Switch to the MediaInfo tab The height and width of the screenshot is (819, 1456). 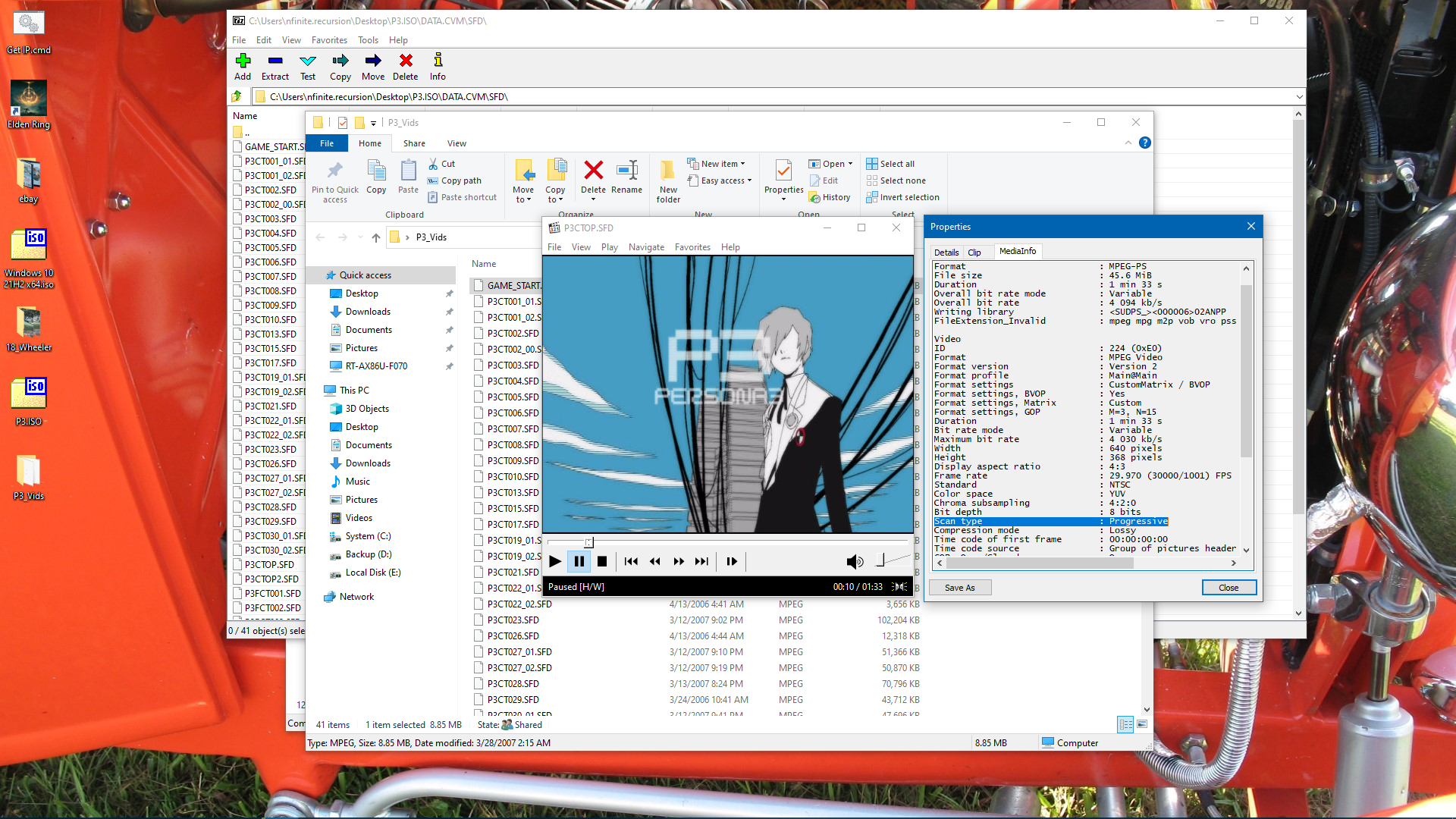(1018, 251)
